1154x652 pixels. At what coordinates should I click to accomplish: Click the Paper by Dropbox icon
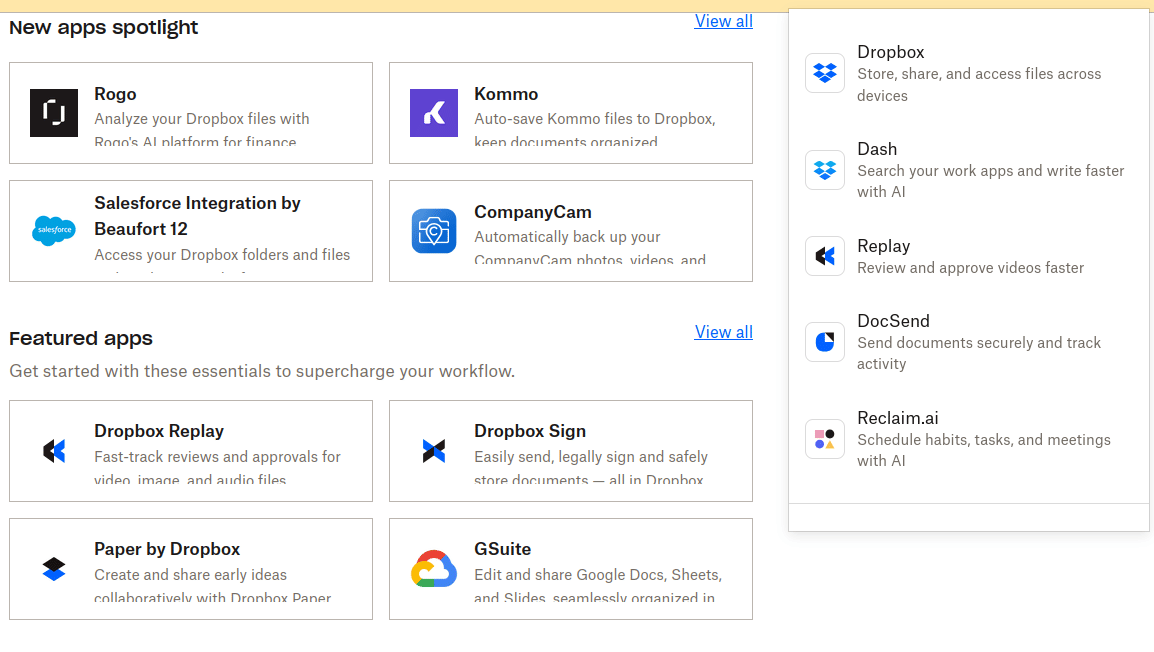coord(54,569)
